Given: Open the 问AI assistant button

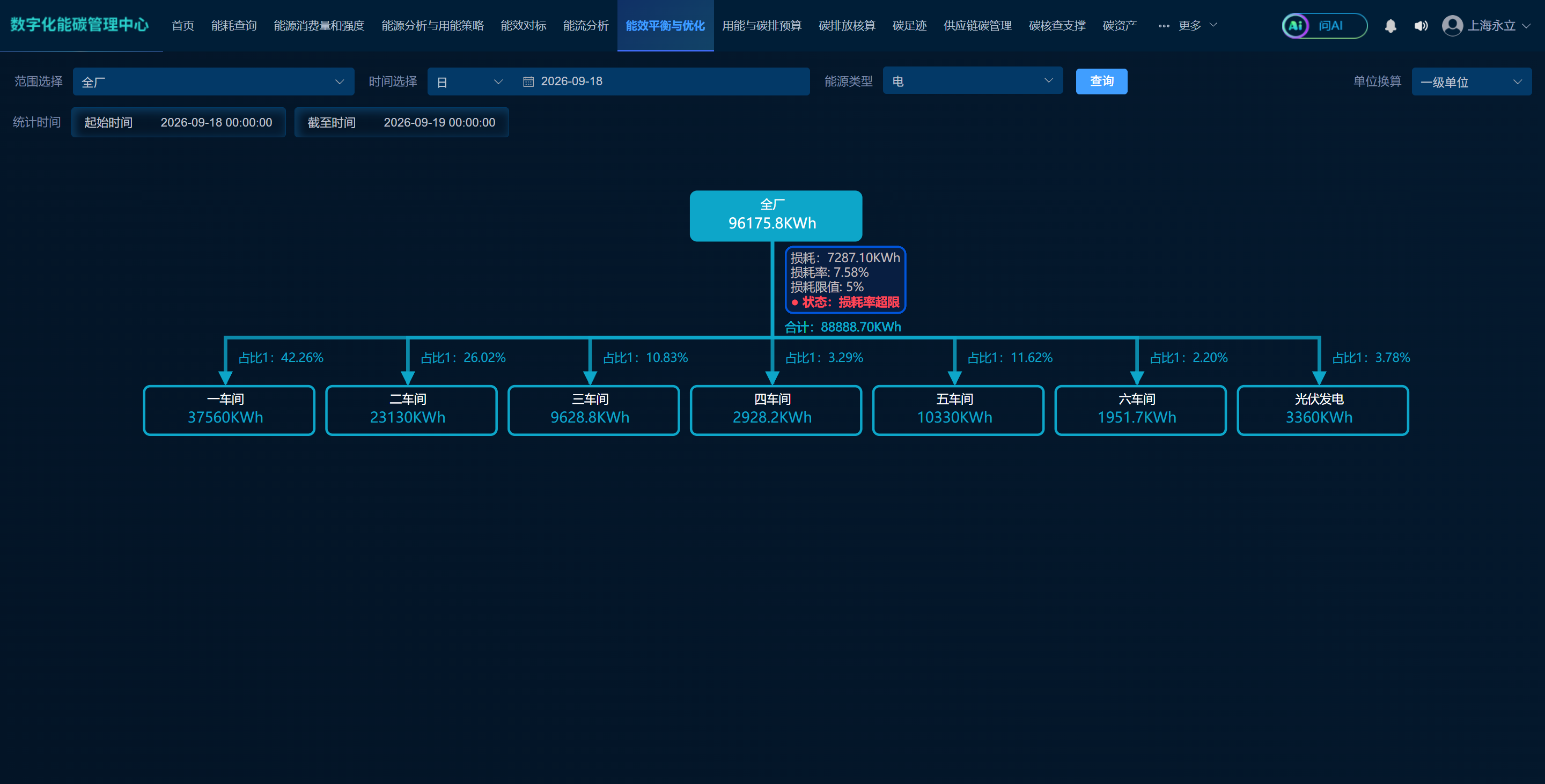Looking at the screenshot, I should pyautogui.click(x=1325, y=26).
